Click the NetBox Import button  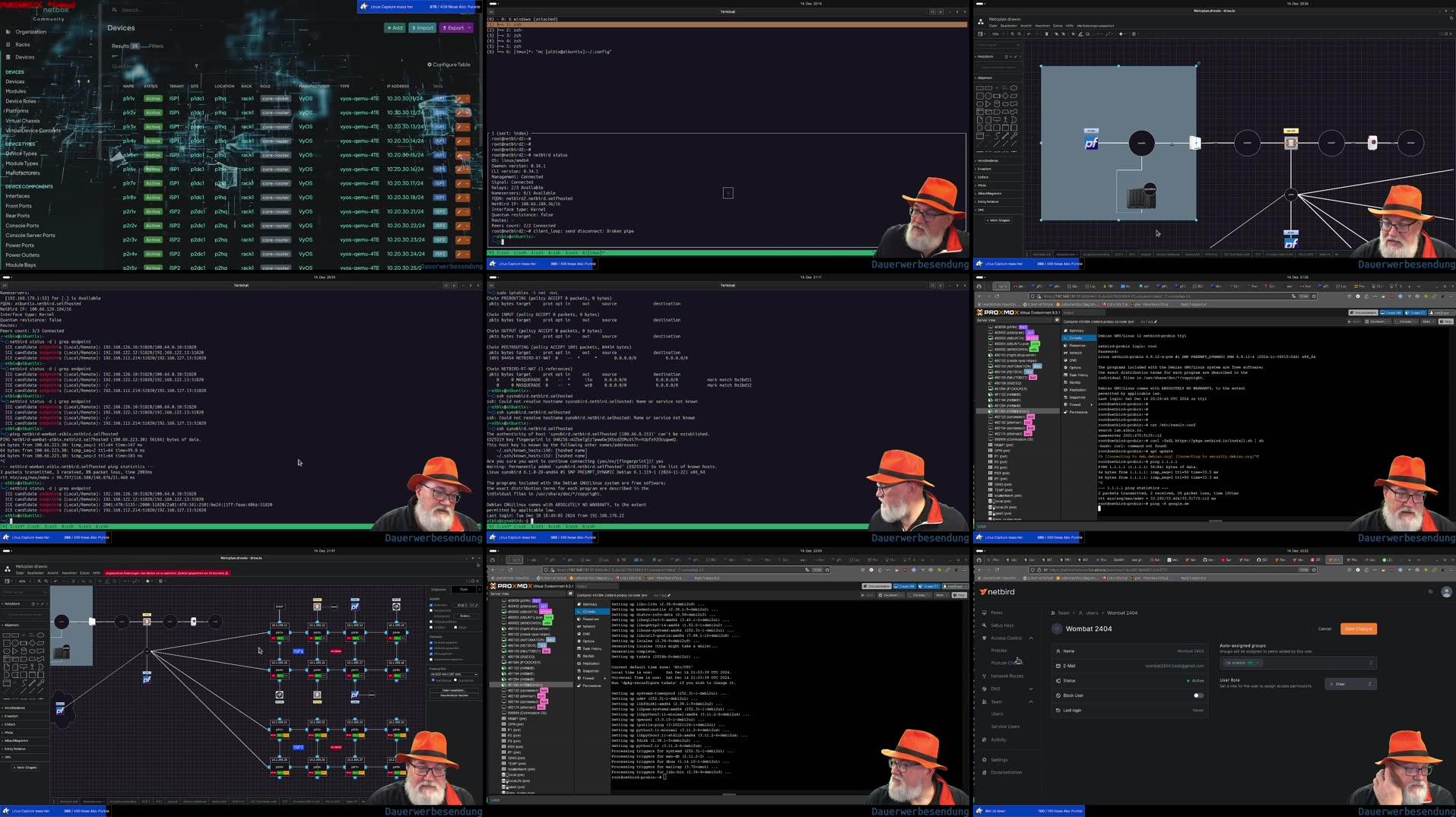click(423, 28)
